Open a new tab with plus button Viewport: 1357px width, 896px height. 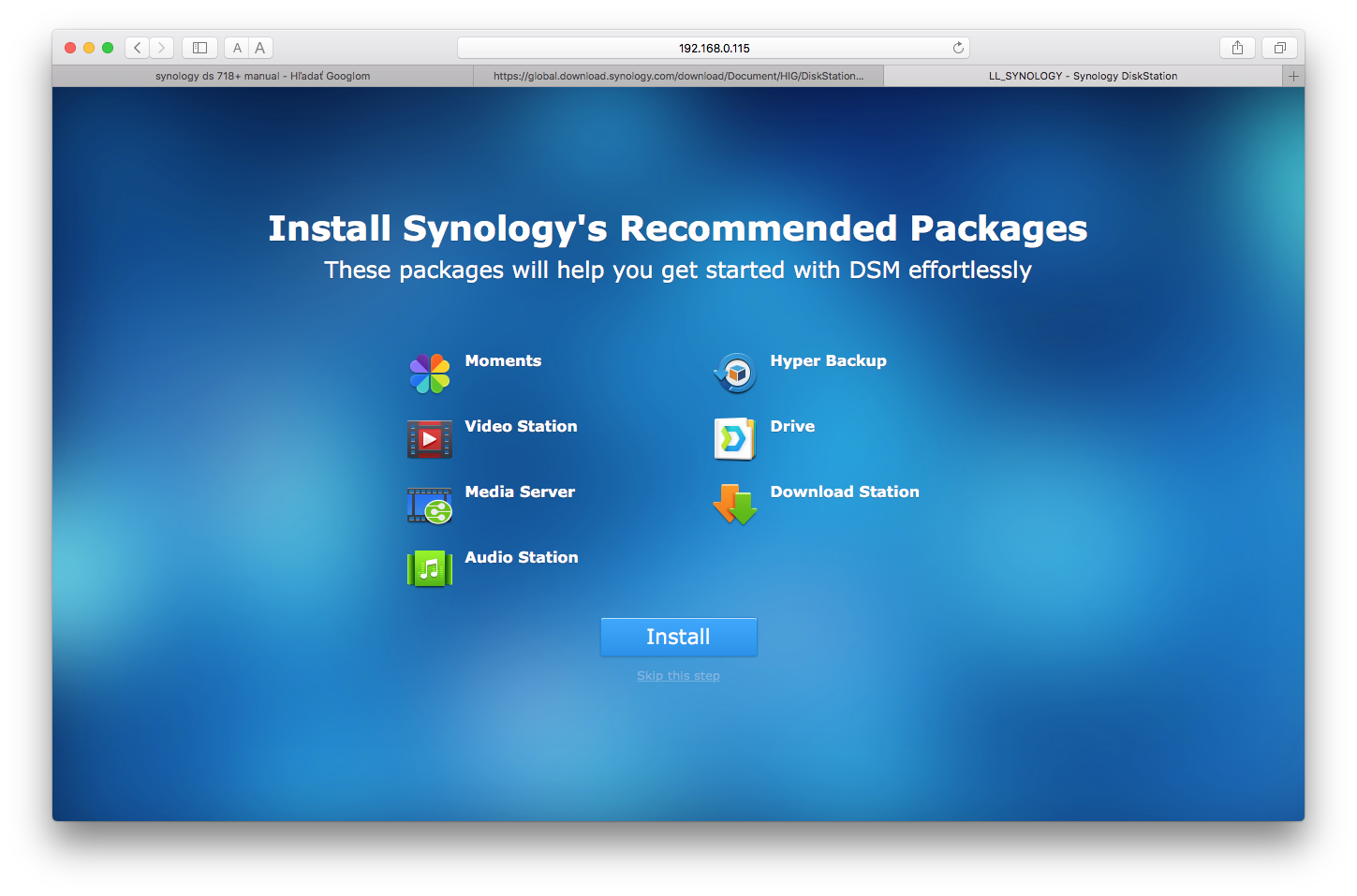coord(1293,76)
